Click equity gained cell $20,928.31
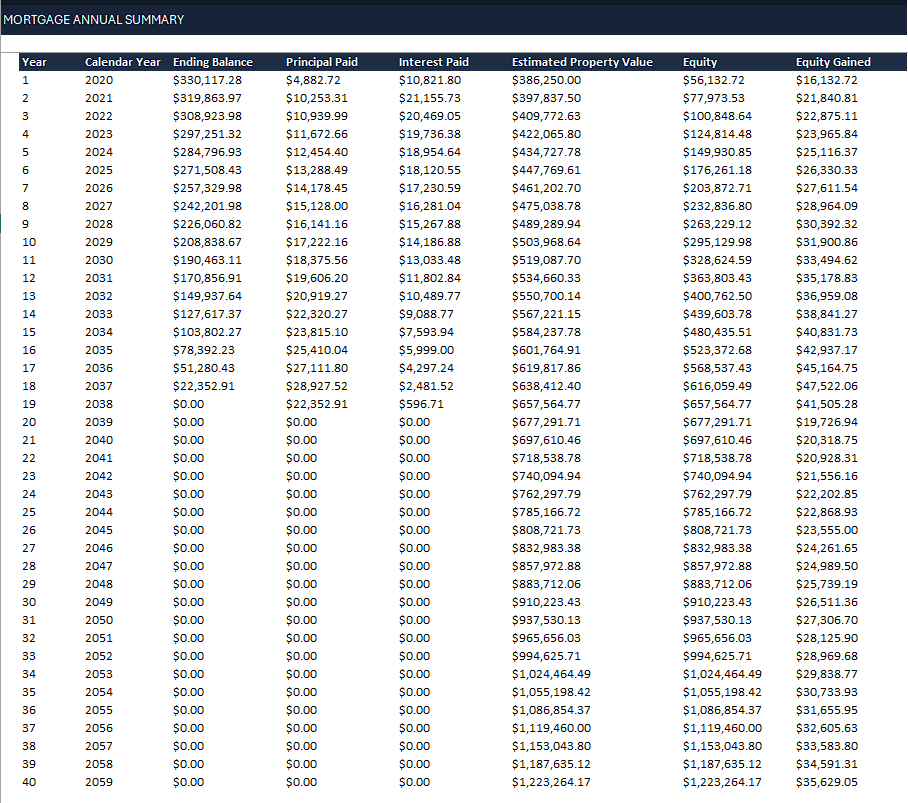The width and height of the screenshot is (908, 803). pos(826,457)
